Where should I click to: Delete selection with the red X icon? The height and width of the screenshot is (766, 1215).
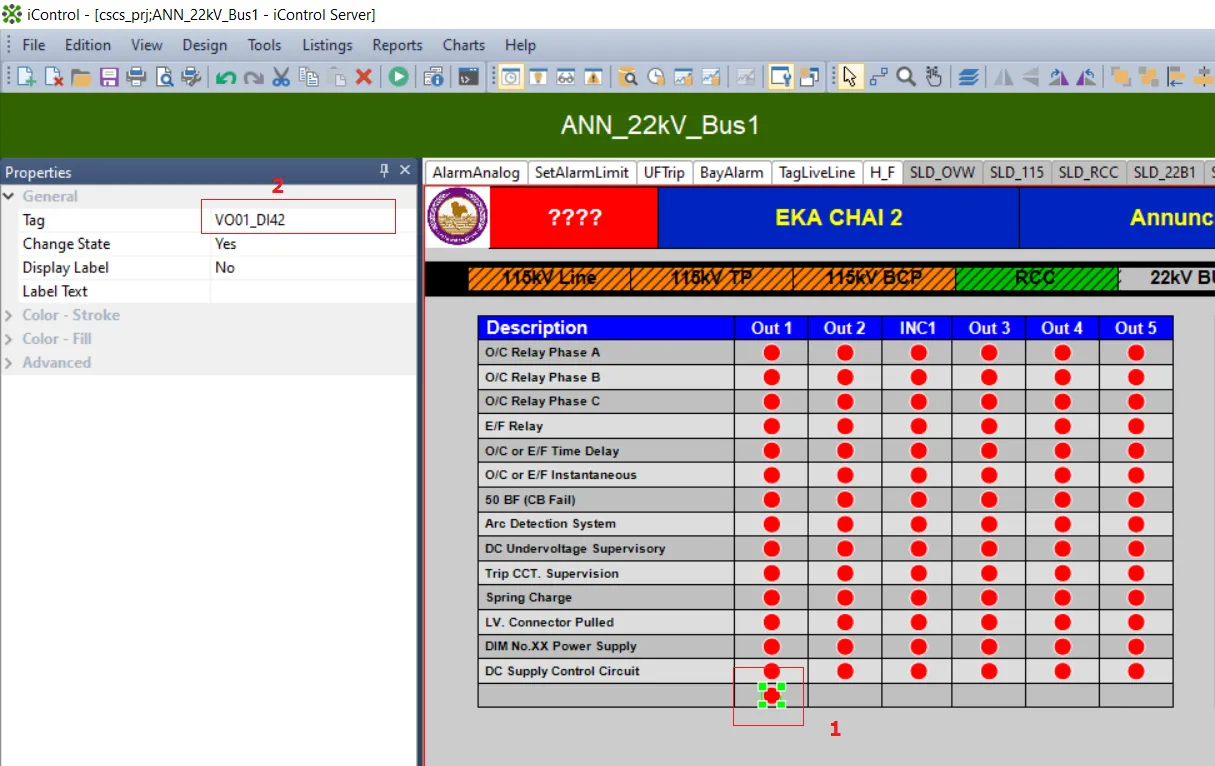[364, 77]
